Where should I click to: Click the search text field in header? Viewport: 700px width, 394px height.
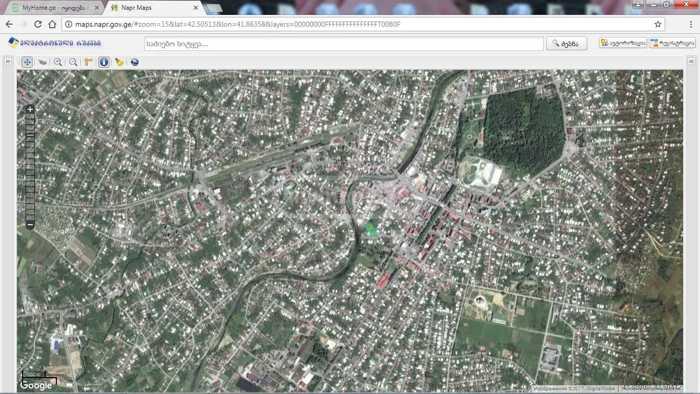[x=343, y=44]
